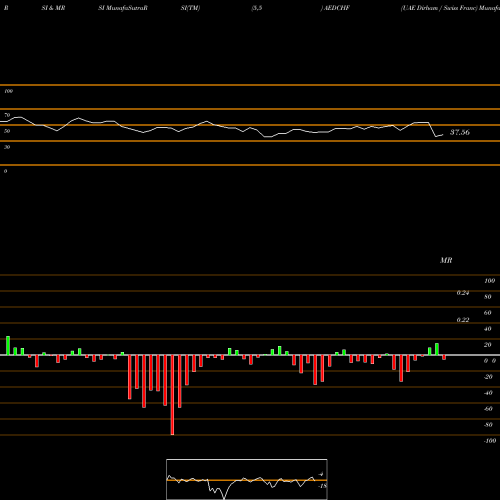The image size is (500, 500).
Task: Click the AEDCHF symbol in header
Action: pos(336,8)
